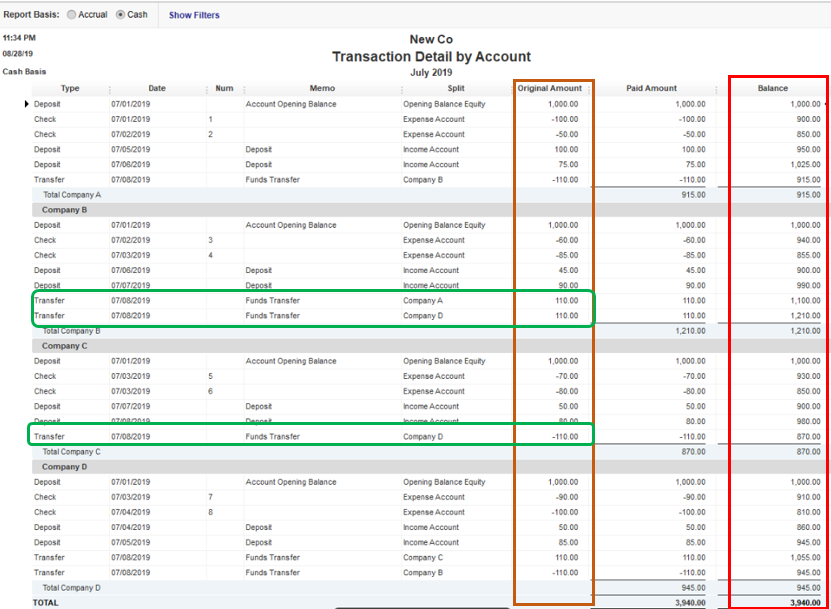Screen dimensions: 831x609
Task: Click the row marker arrow beside first Deposit
Action: pyautogui.click(x=26, y=104)
